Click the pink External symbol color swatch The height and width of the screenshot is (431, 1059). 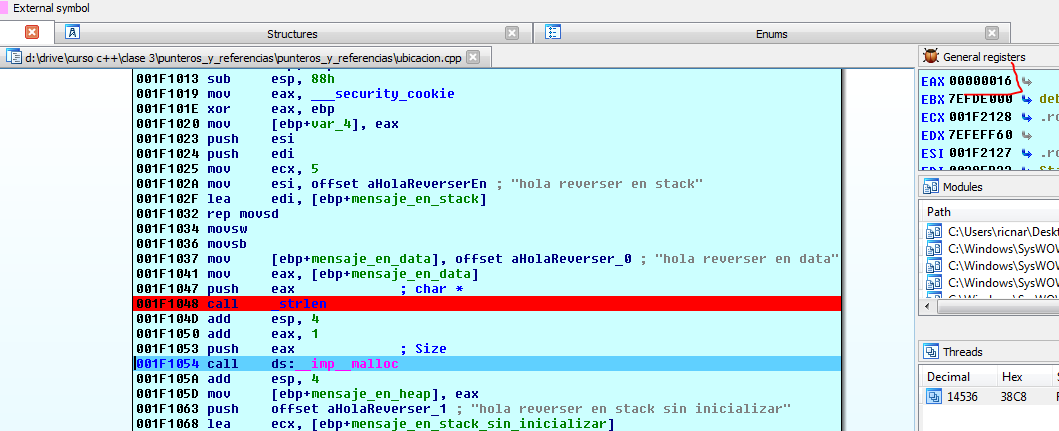point(4,8)
